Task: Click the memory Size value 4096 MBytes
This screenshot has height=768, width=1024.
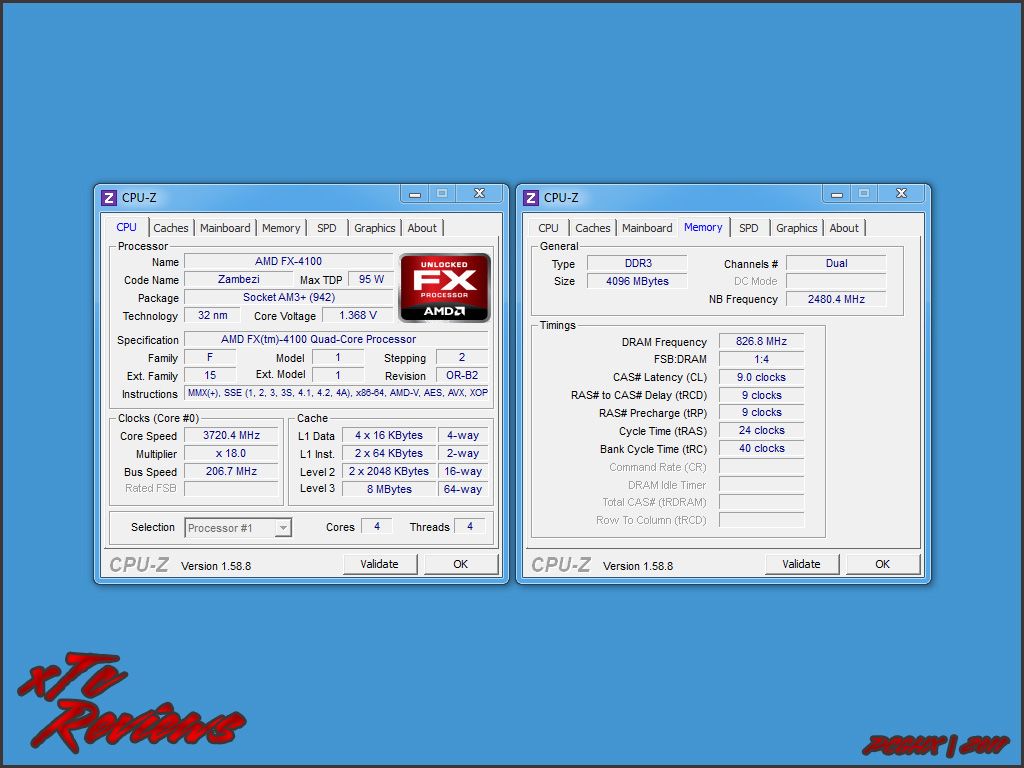Action: tap(637, 281)
